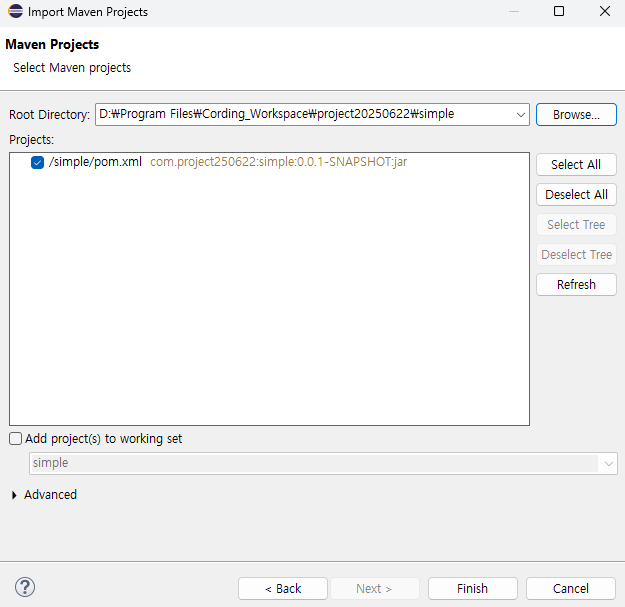Screen dimensions: 625x607
Task: Enable Add project(s) to working set
Action: click(x=16, y=439)
